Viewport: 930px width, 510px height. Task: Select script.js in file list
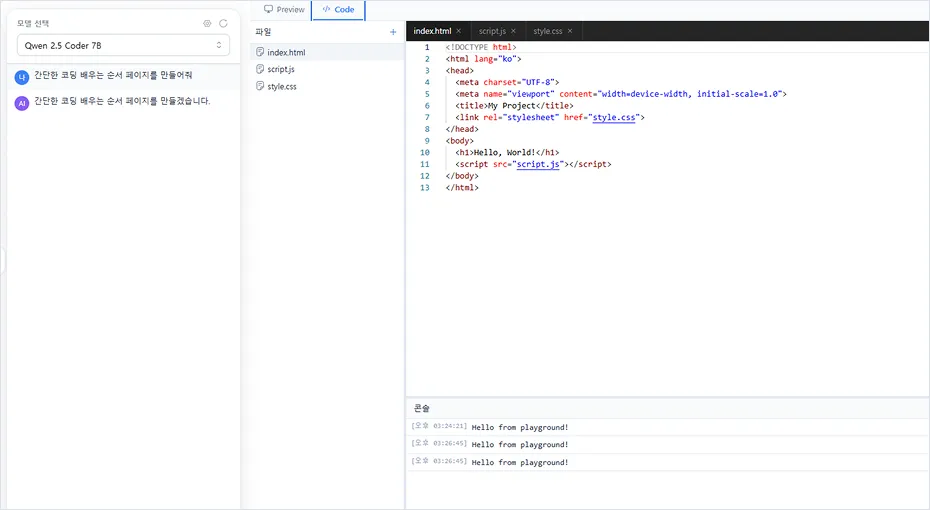pos(327,69)
